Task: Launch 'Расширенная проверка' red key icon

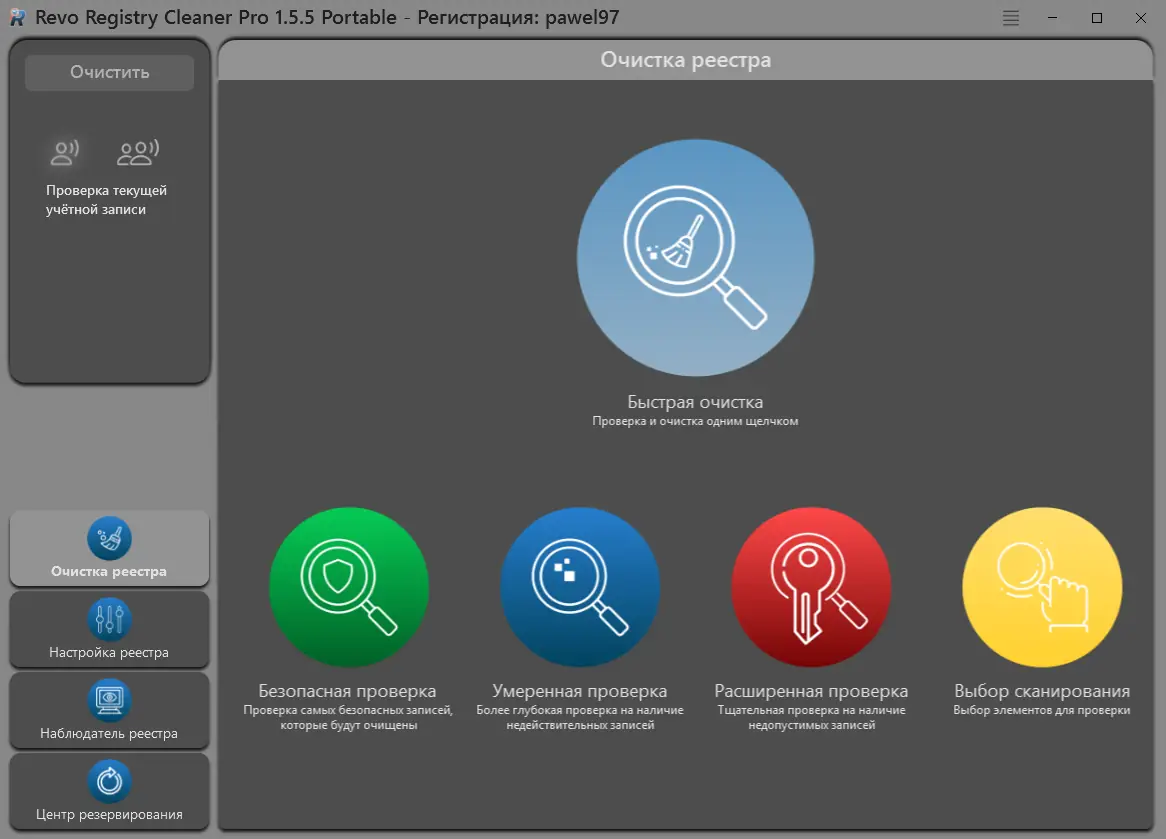Action: [x=811, y=587]
